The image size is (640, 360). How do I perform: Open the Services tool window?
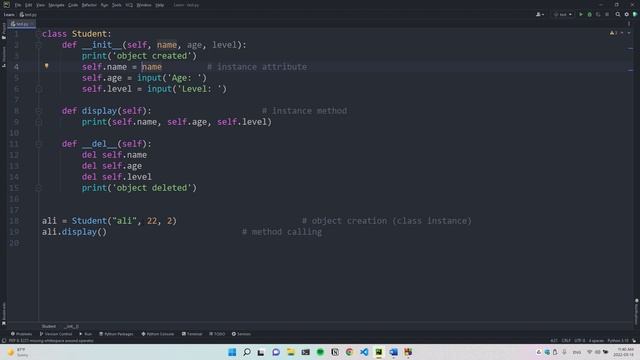click(x=241, y=334)
